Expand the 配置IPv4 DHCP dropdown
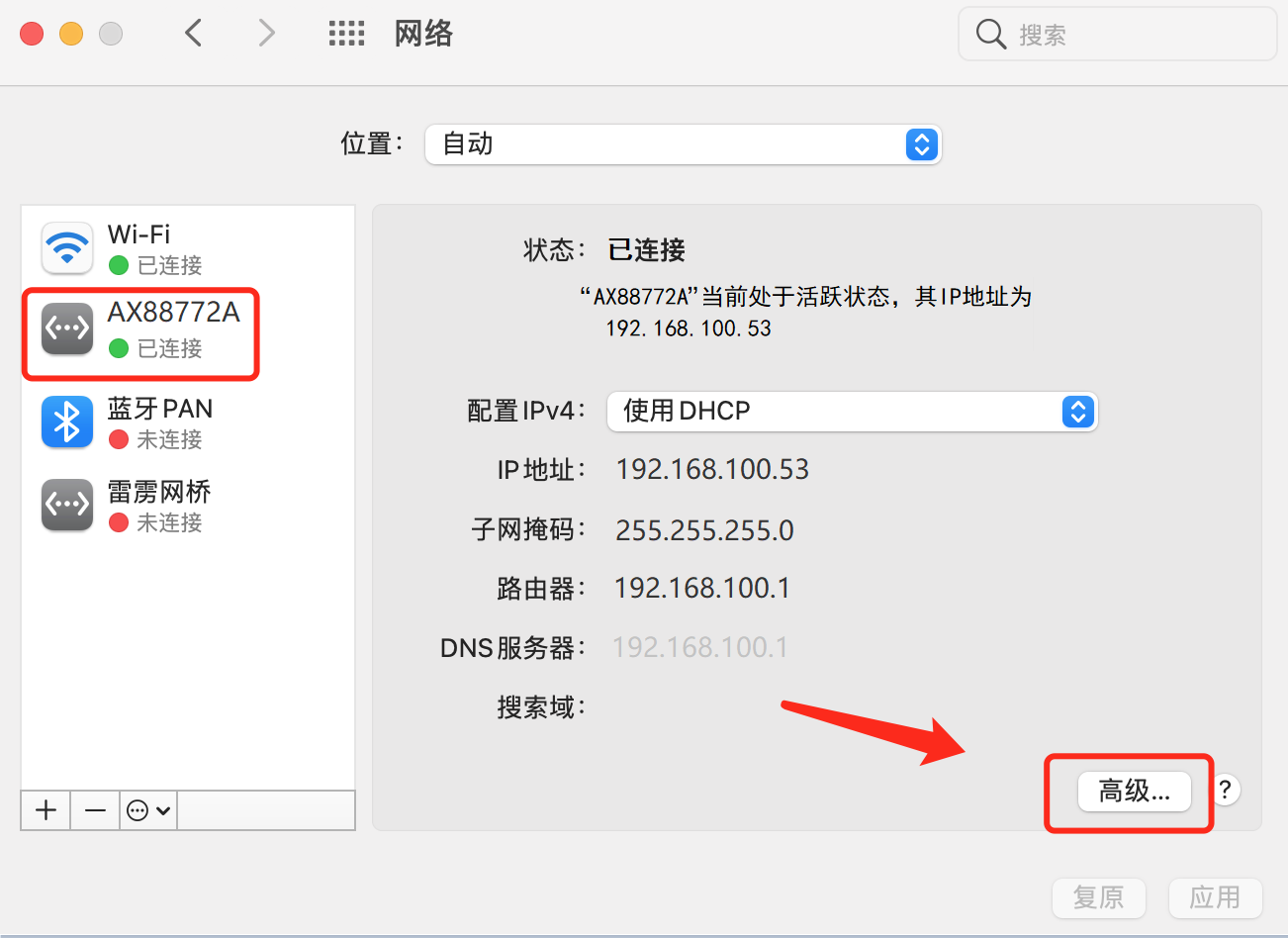The image size is (1288, 938). 851,411
